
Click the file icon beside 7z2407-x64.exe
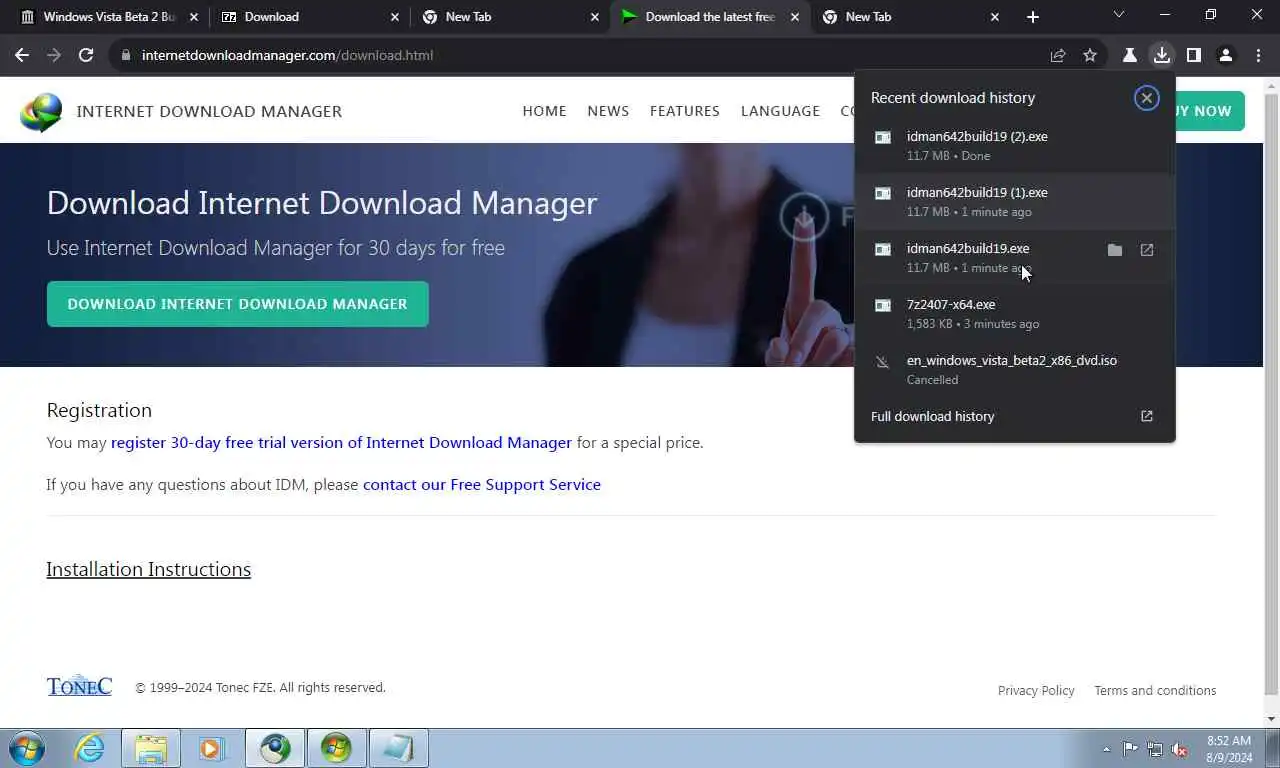point(883,306)
